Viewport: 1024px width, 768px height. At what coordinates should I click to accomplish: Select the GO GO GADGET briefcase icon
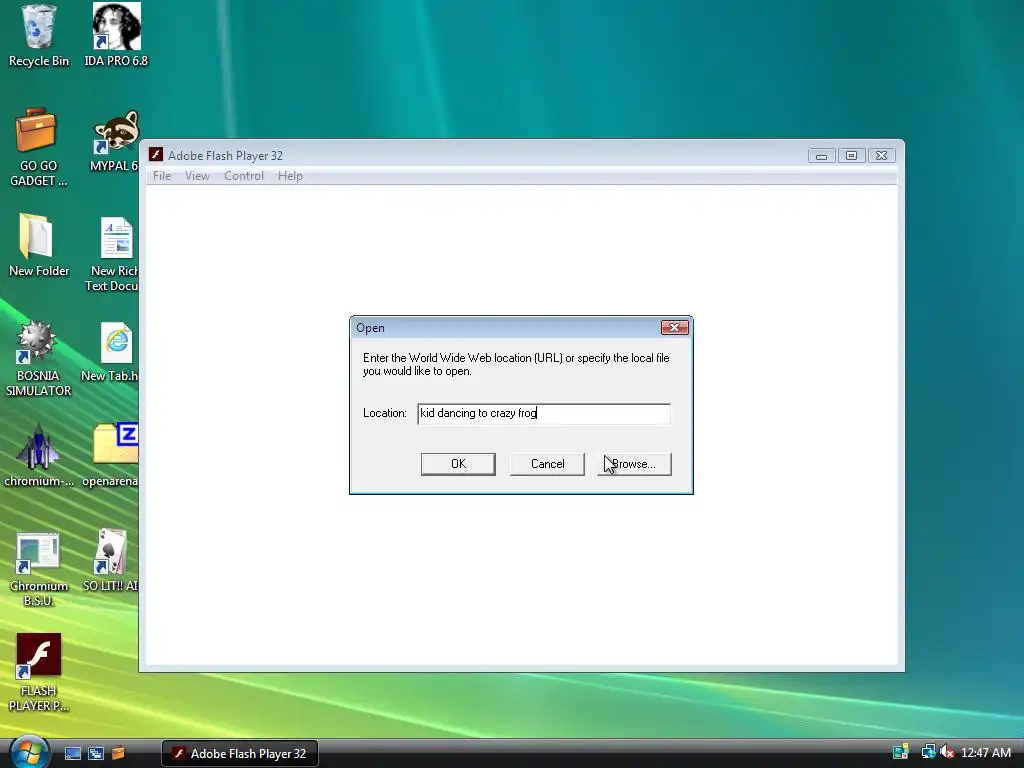pyautogui.click(x=37, y=130)
